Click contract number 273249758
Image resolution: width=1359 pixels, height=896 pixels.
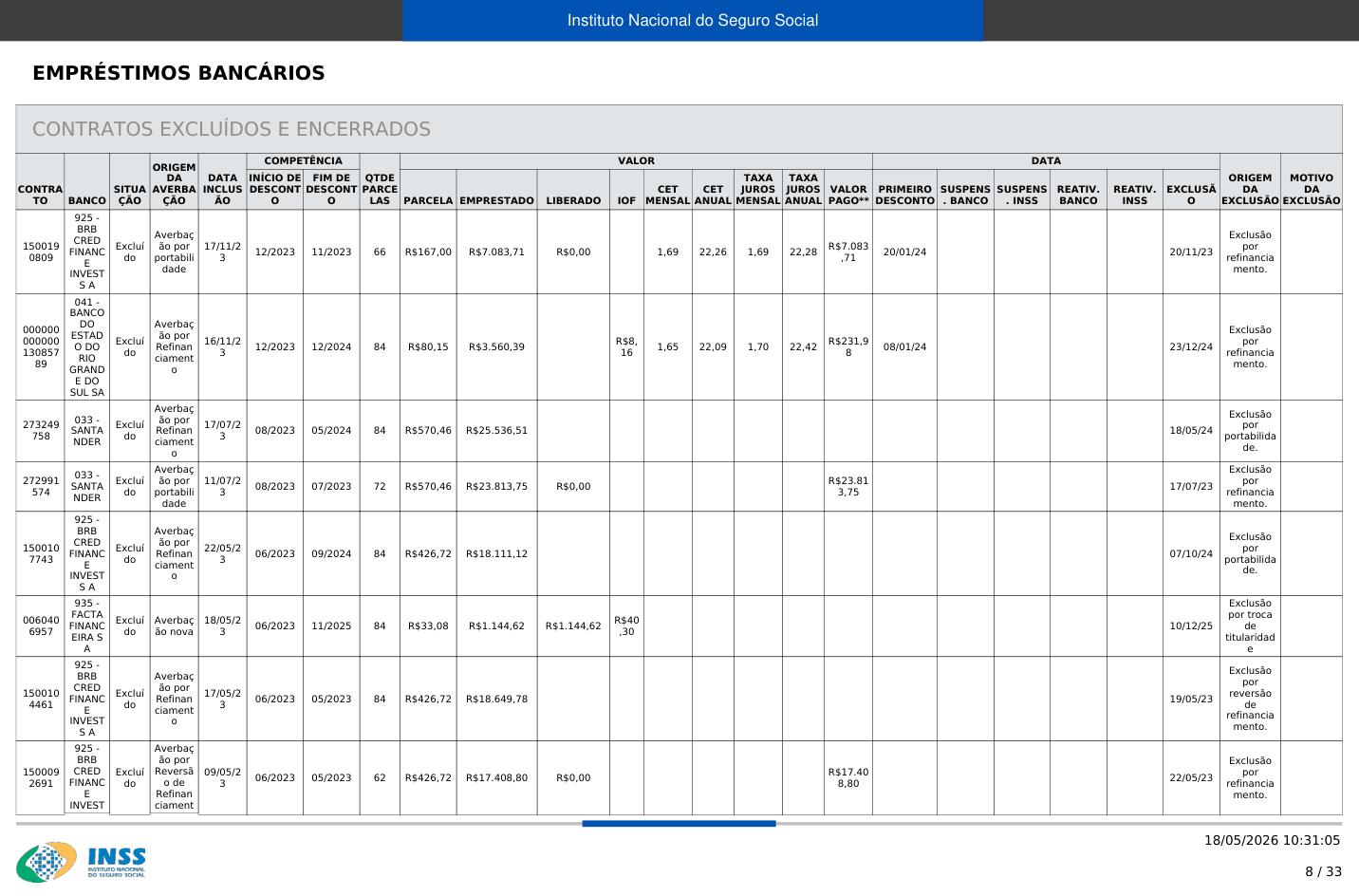coord(41,430)
